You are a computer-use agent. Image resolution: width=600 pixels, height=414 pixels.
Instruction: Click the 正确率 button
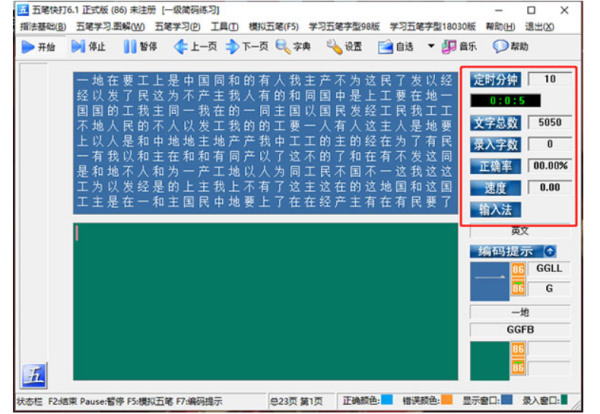496,166
